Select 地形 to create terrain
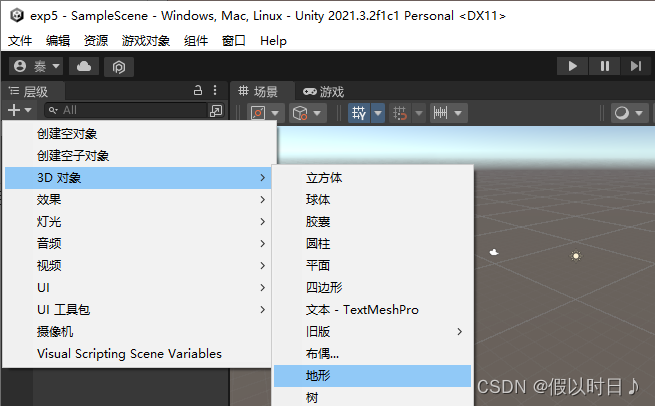The width and height of the screenshot is (655, 406). point(373,376)
